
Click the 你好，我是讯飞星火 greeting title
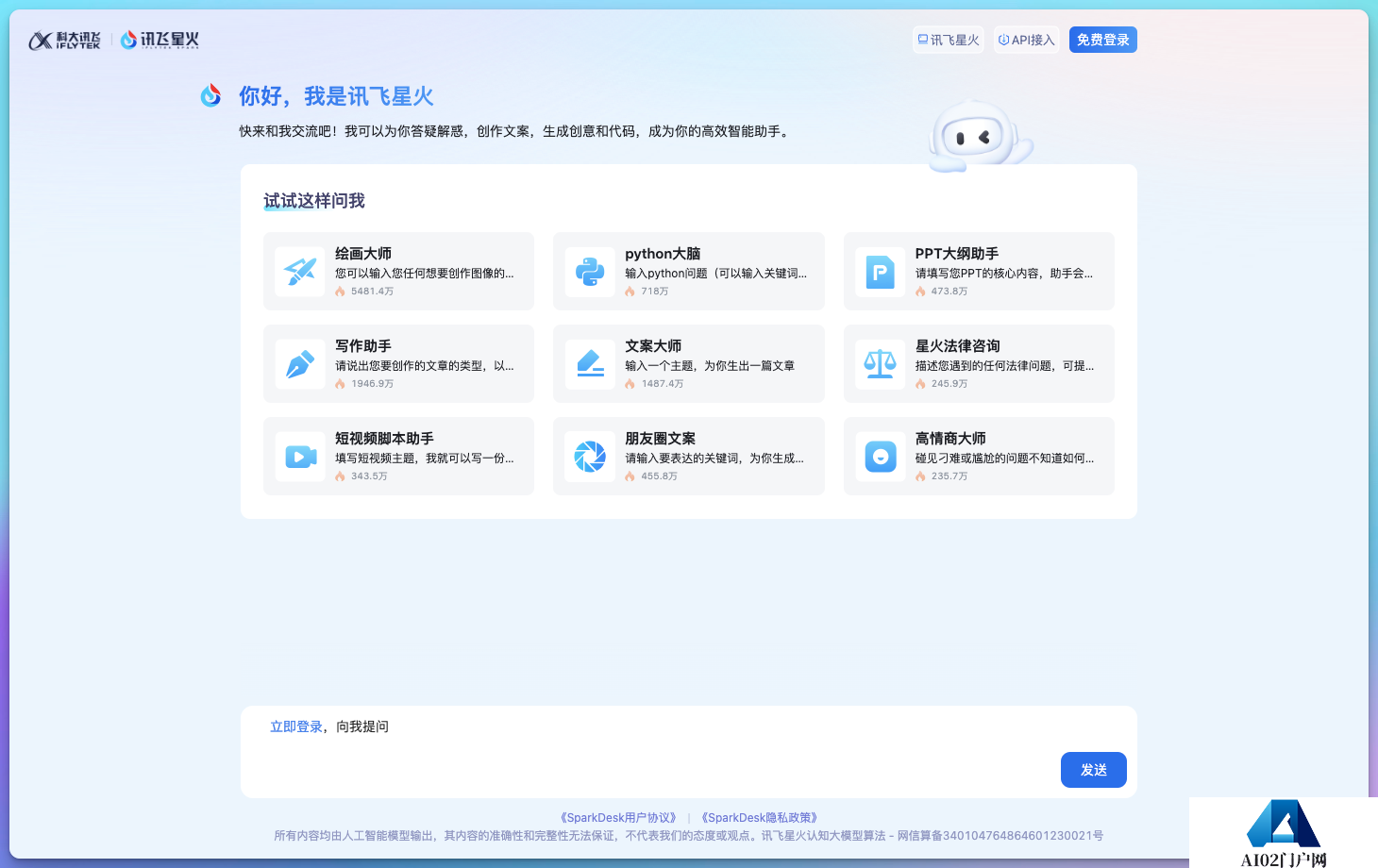336,96
